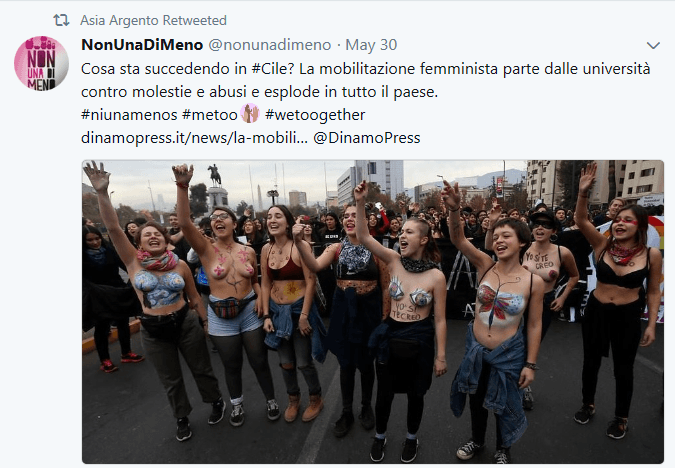
Task: Click the retweet icon above the tweet
Action: click(x=61, y=20)
